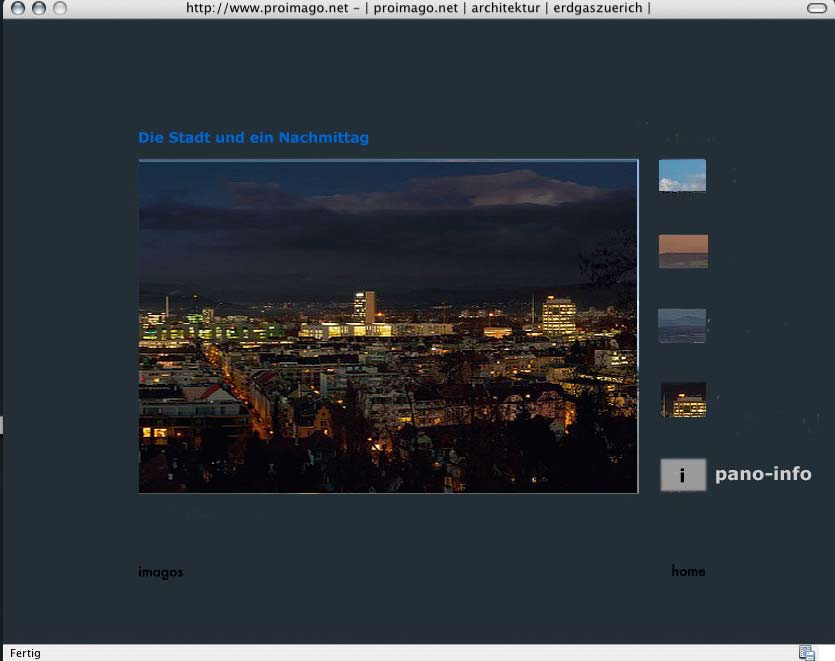Click the pano-info label text
This screenshot has height=661, width=835.
[763, 474]
